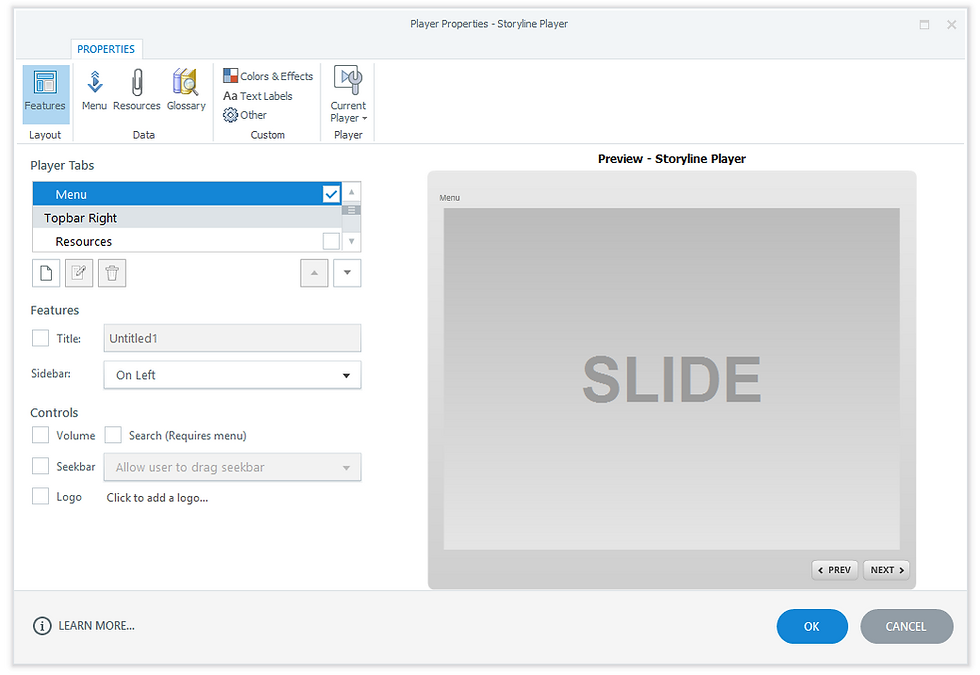Click the edit player tab pencil icon
Screen dimensions: 980x675
(x=79, y=273)
